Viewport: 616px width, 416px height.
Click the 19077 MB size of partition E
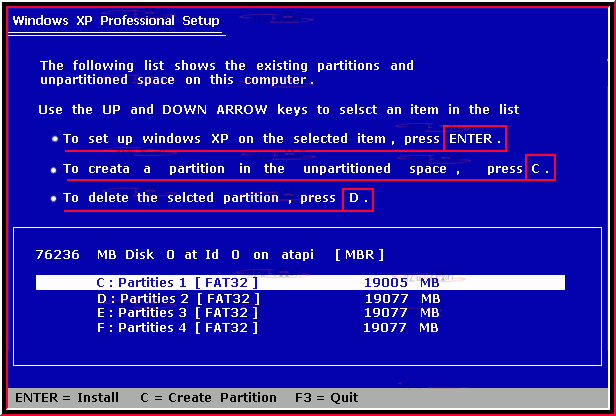coord(401,313)
